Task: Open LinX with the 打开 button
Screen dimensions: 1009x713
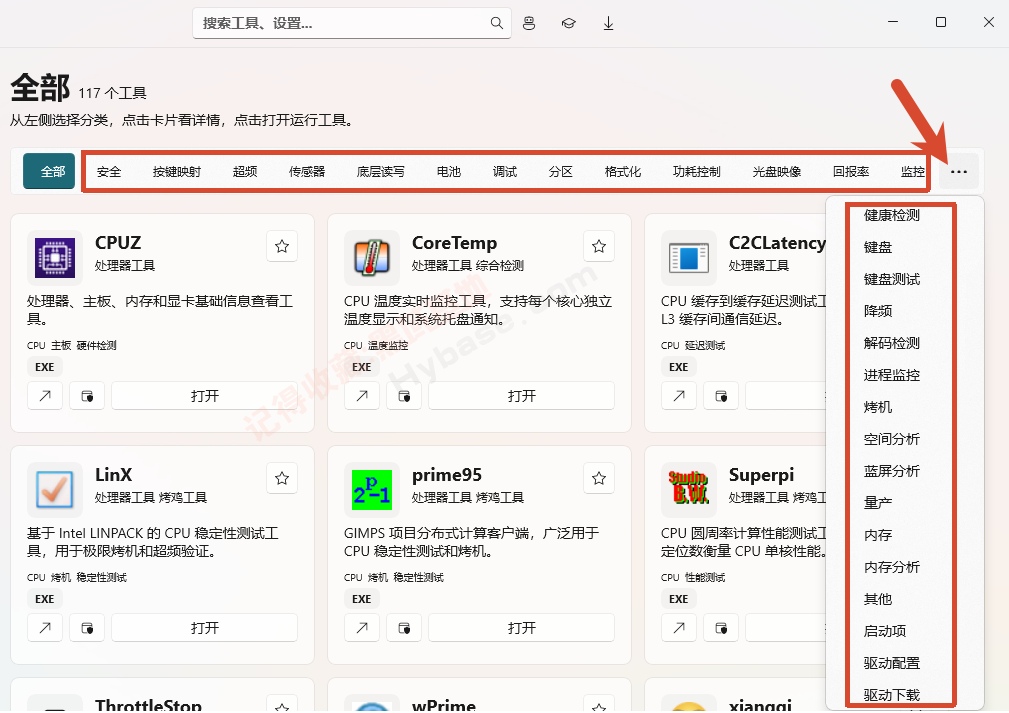Action: 205,628
